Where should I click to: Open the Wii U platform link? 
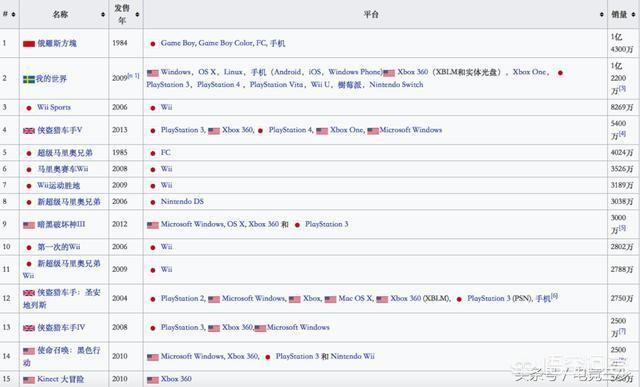pos(320,85)
